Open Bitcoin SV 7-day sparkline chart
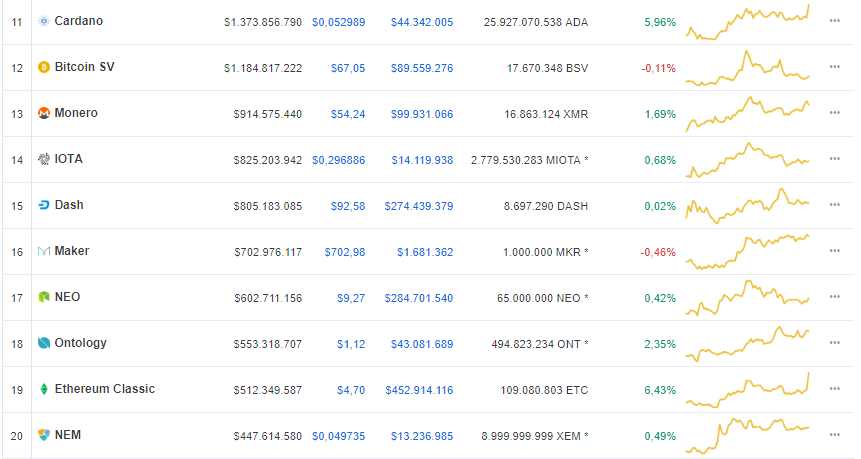This screenshot has width=861, height=459. pyautogui.click(x=747, y=68)
